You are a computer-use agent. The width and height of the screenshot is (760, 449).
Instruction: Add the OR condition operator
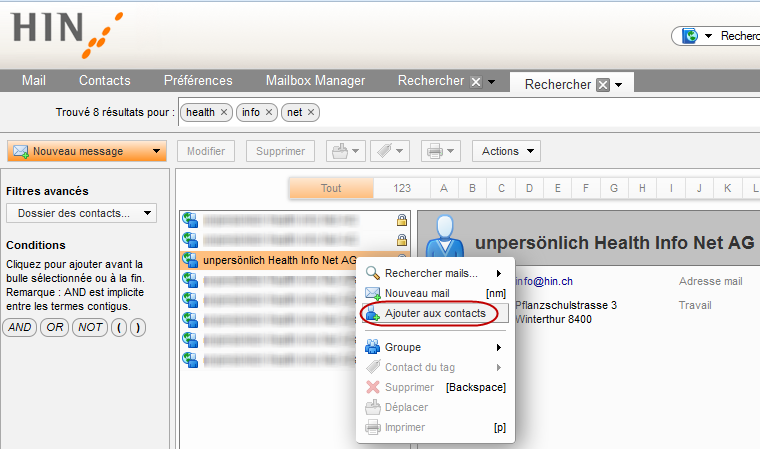click(55, 327)
